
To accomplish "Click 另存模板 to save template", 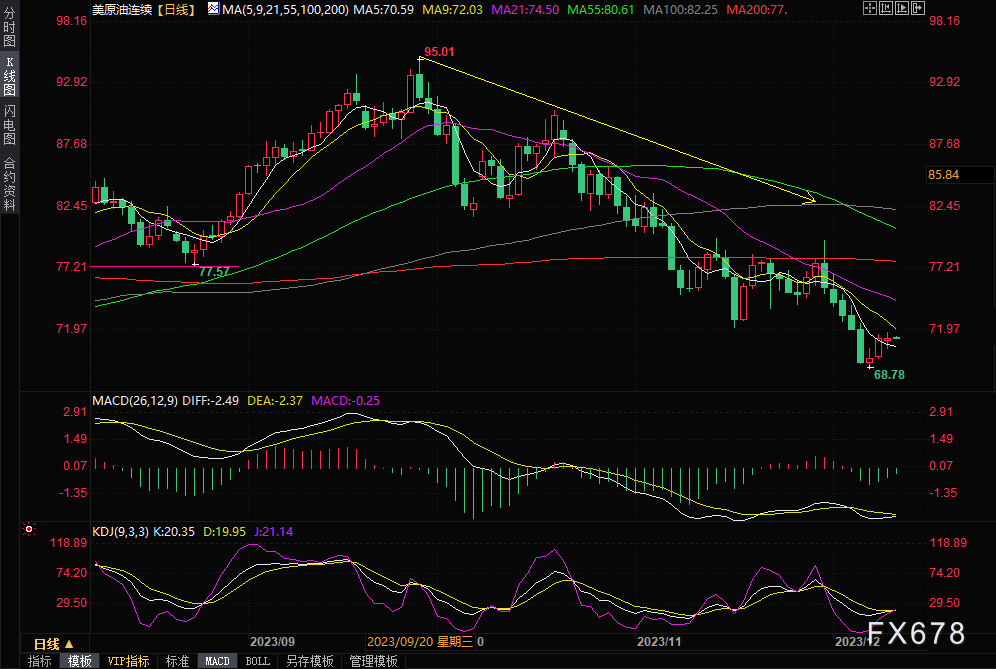I will point(309,661).
